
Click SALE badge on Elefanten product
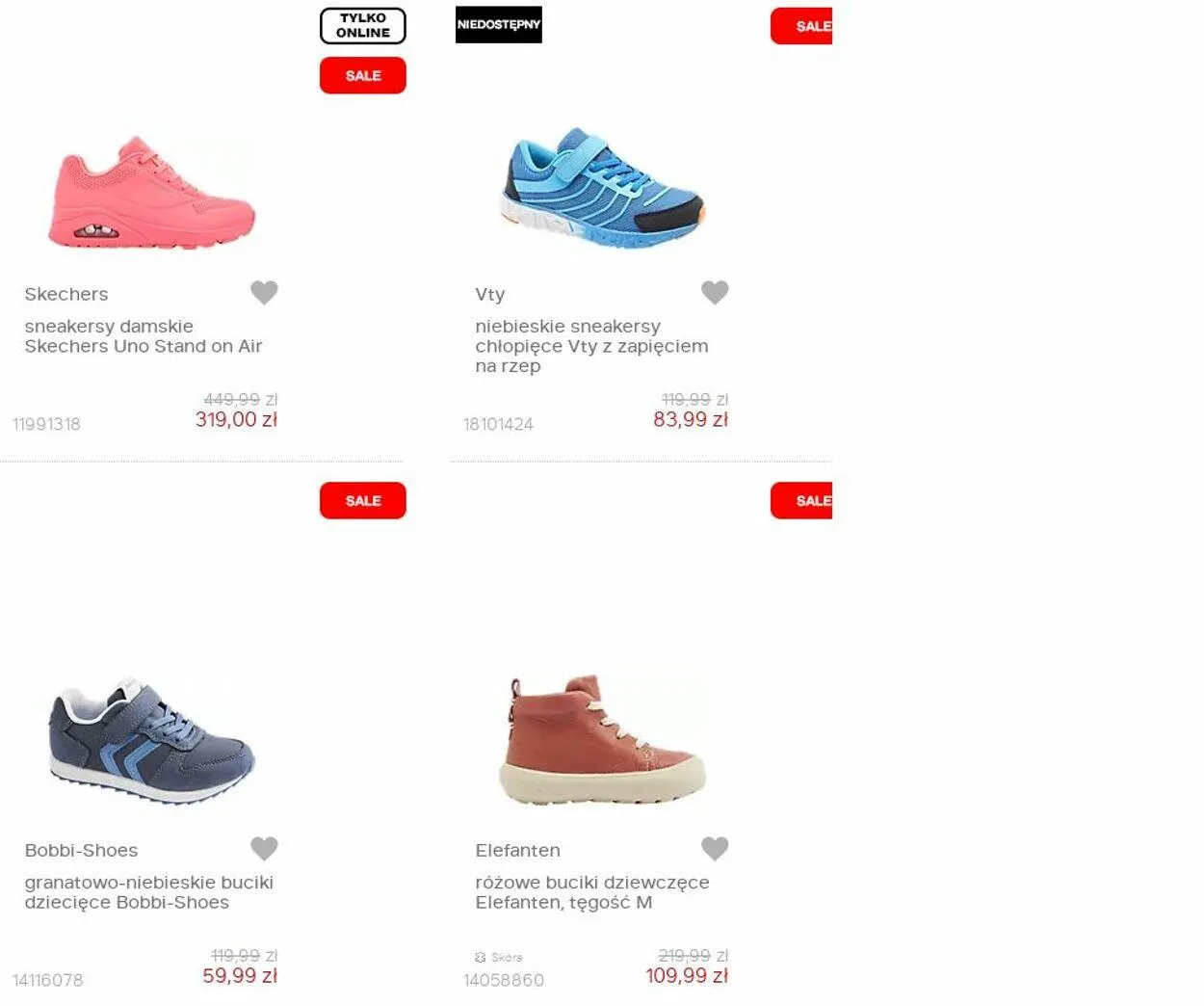coord(801,501)
